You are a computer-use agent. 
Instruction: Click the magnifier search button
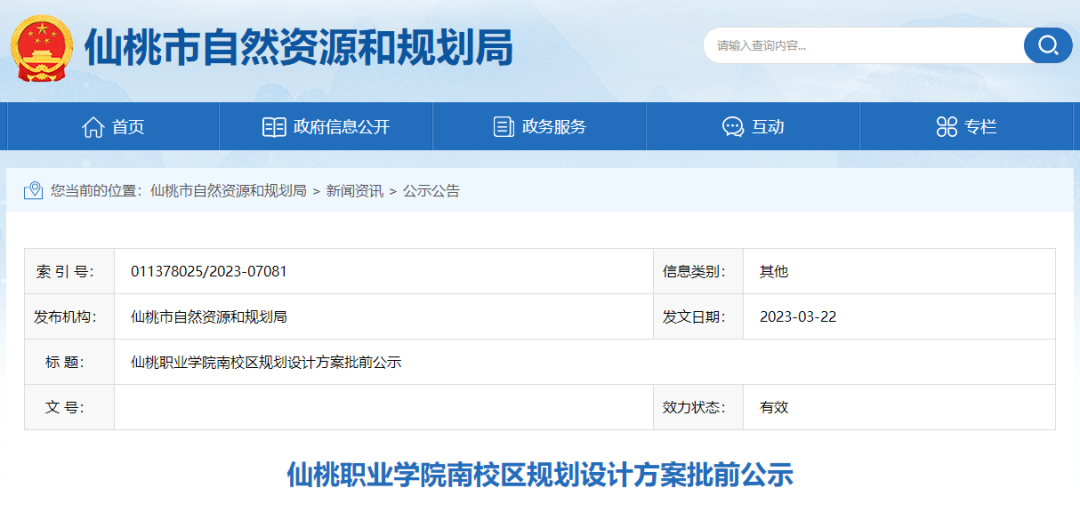coord(1048,45)
